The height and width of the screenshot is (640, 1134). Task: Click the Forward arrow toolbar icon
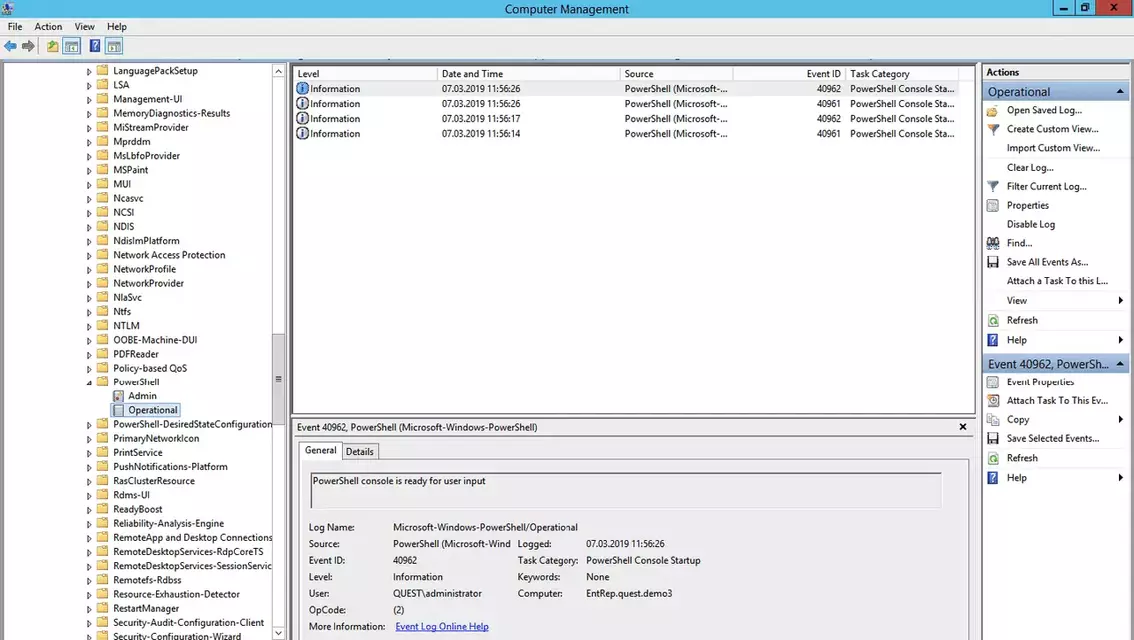point(28,46)
